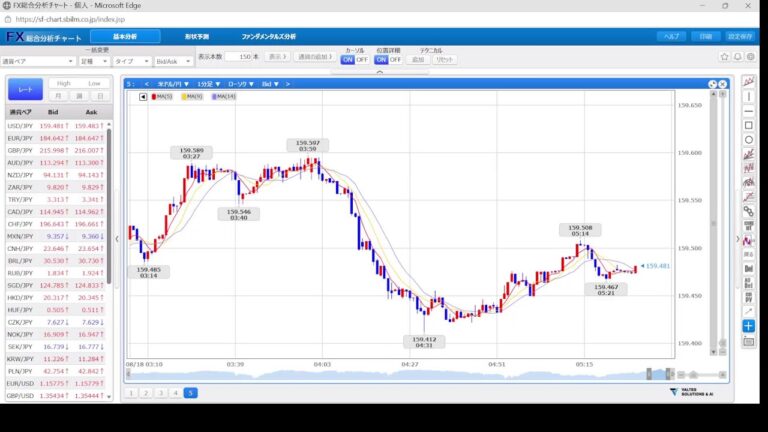Click the arrow line drawing tool
The width and height of the screenshot is (768, 432).
pyautogui.click(x=748, y=312)
